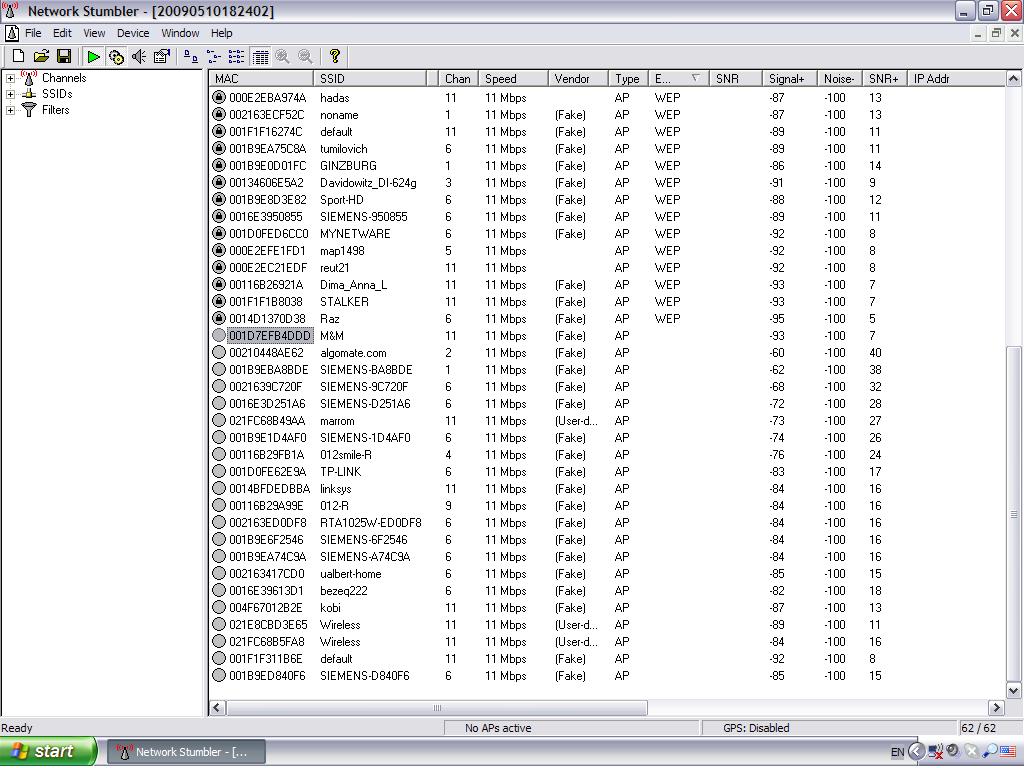Click the speaker sound toolbar icon

(138, 57)
